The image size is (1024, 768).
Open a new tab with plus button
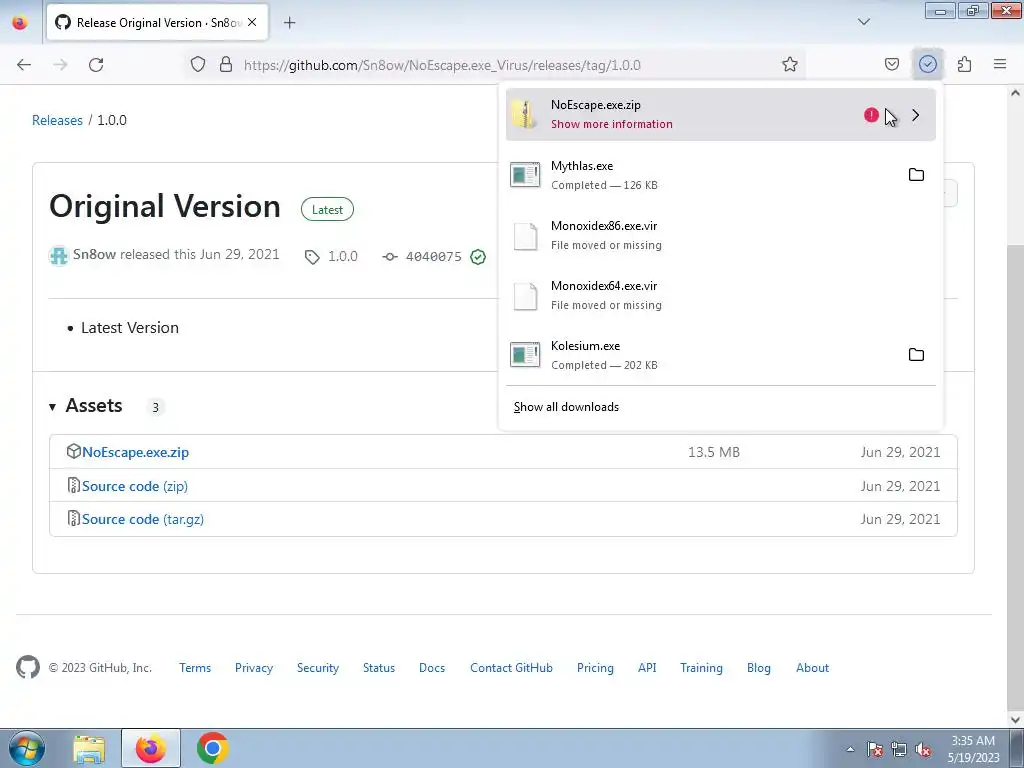coord(289,23)
